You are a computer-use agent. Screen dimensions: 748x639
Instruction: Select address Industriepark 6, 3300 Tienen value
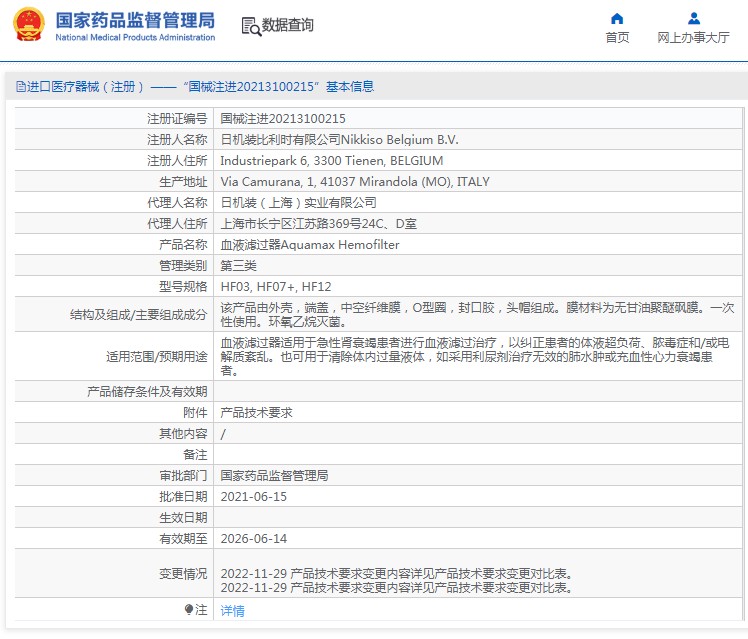click(x=332, y=161)
